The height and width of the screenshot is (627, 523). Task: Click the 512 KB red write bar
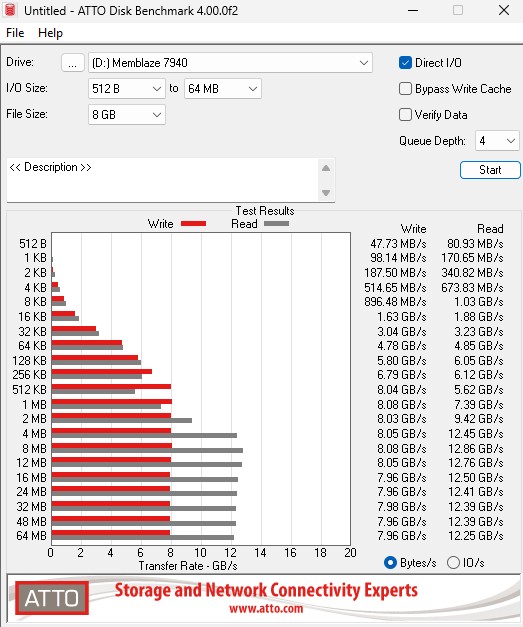coord(111,387)
